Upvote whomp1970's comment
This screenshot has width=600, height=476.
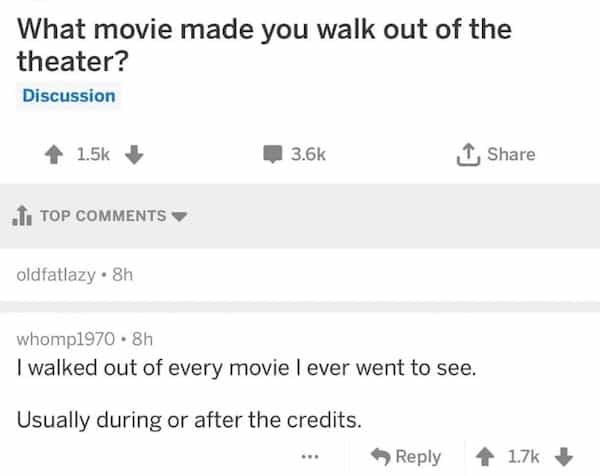click(485, 456)
